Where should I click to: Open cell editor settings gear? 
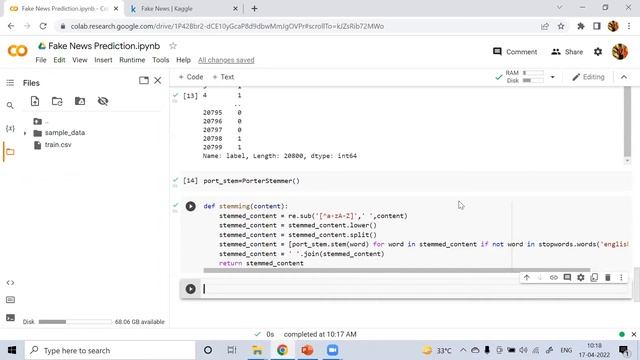pos(580,278)
